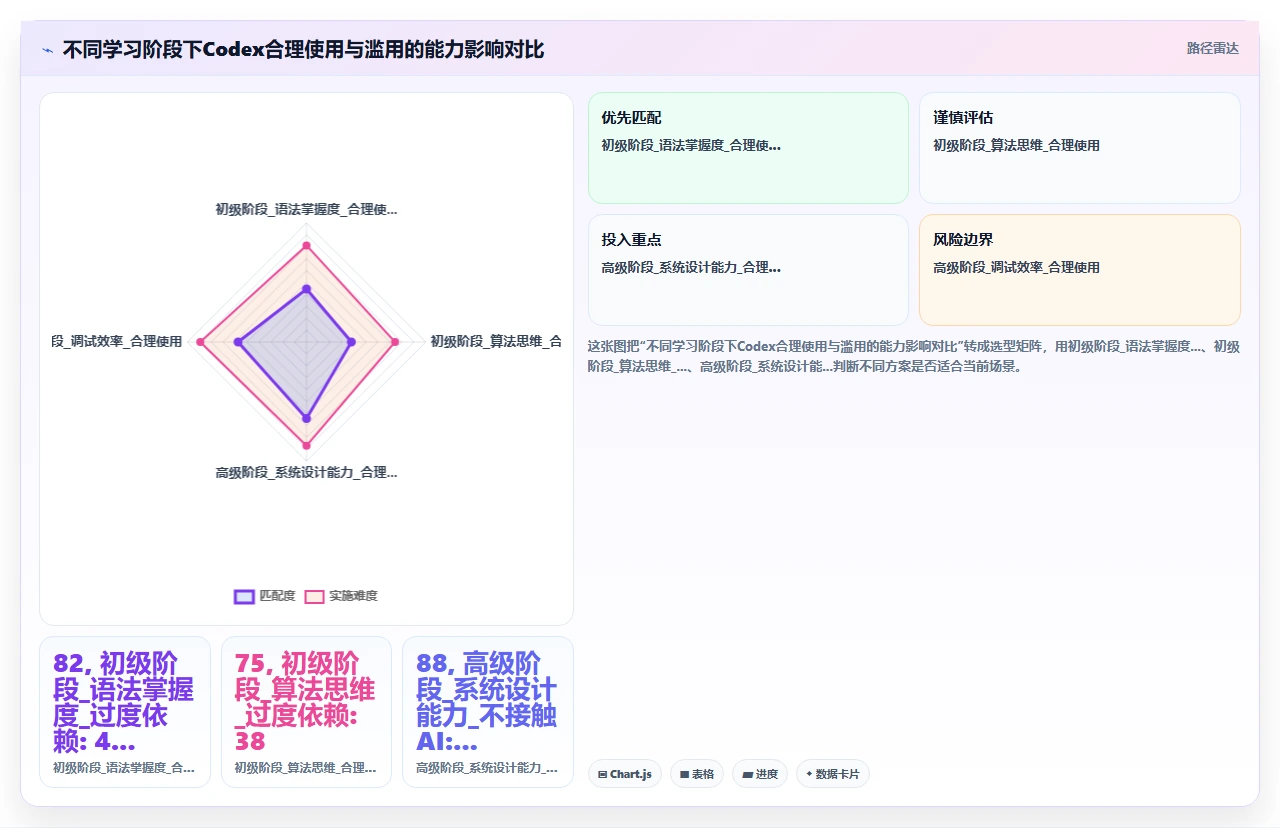1280x828 pixels.
Task: Click the 进度 tag icon
Action: click(747, 774)
